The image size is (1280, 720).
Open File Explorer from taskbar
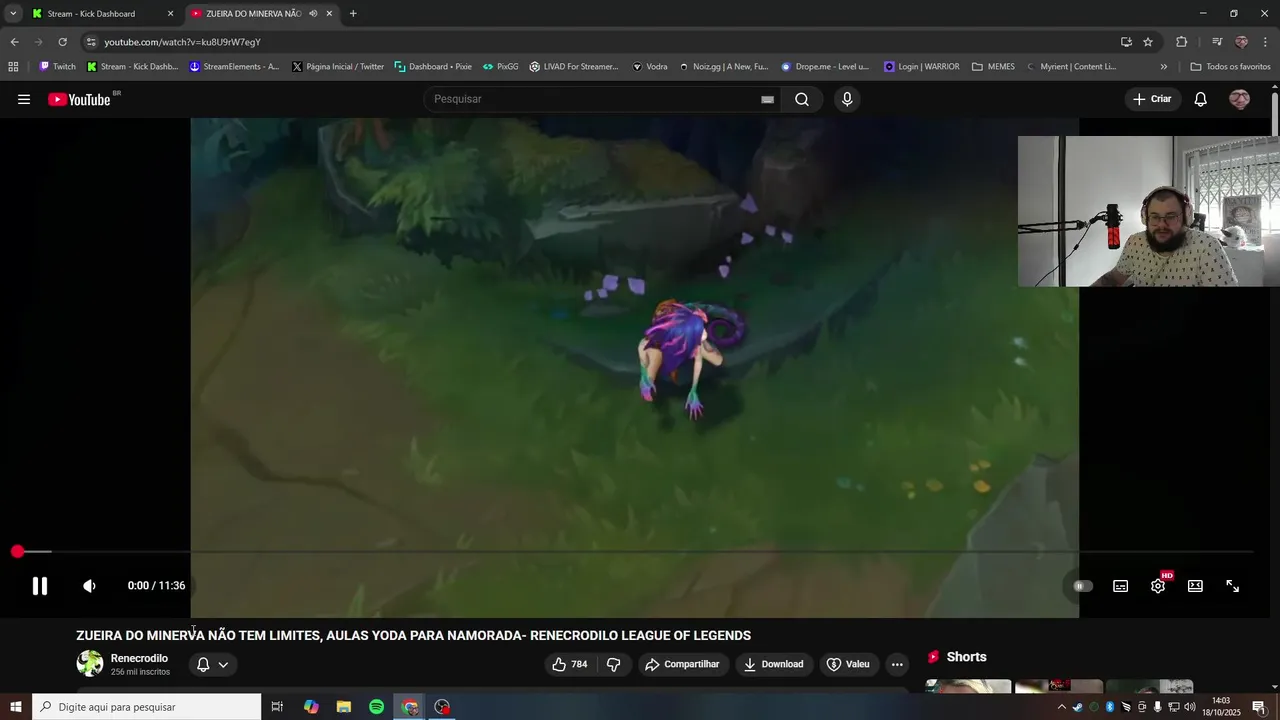point(343,707)
